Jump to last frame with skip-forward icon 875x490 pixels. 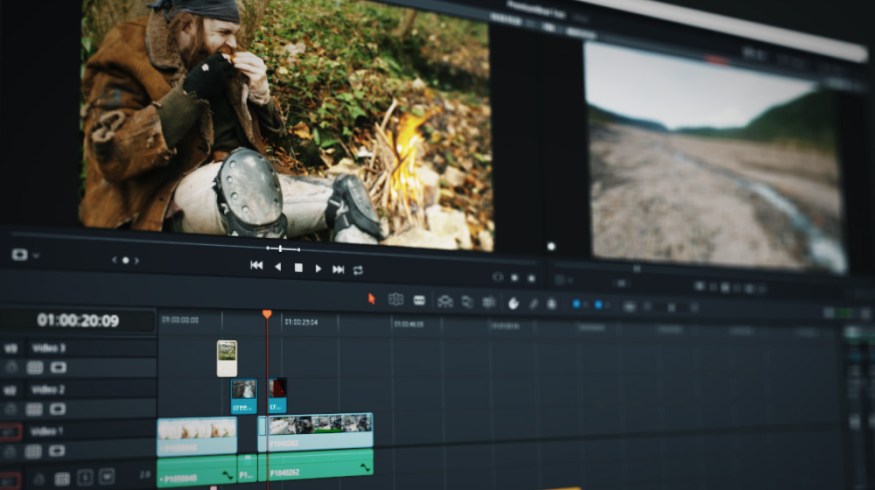pos(338,269)
